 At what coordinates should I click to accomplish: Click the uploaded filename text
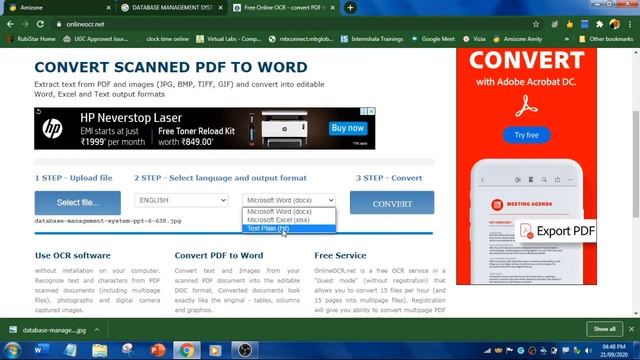pyautogui.click(x=108, y=221)
